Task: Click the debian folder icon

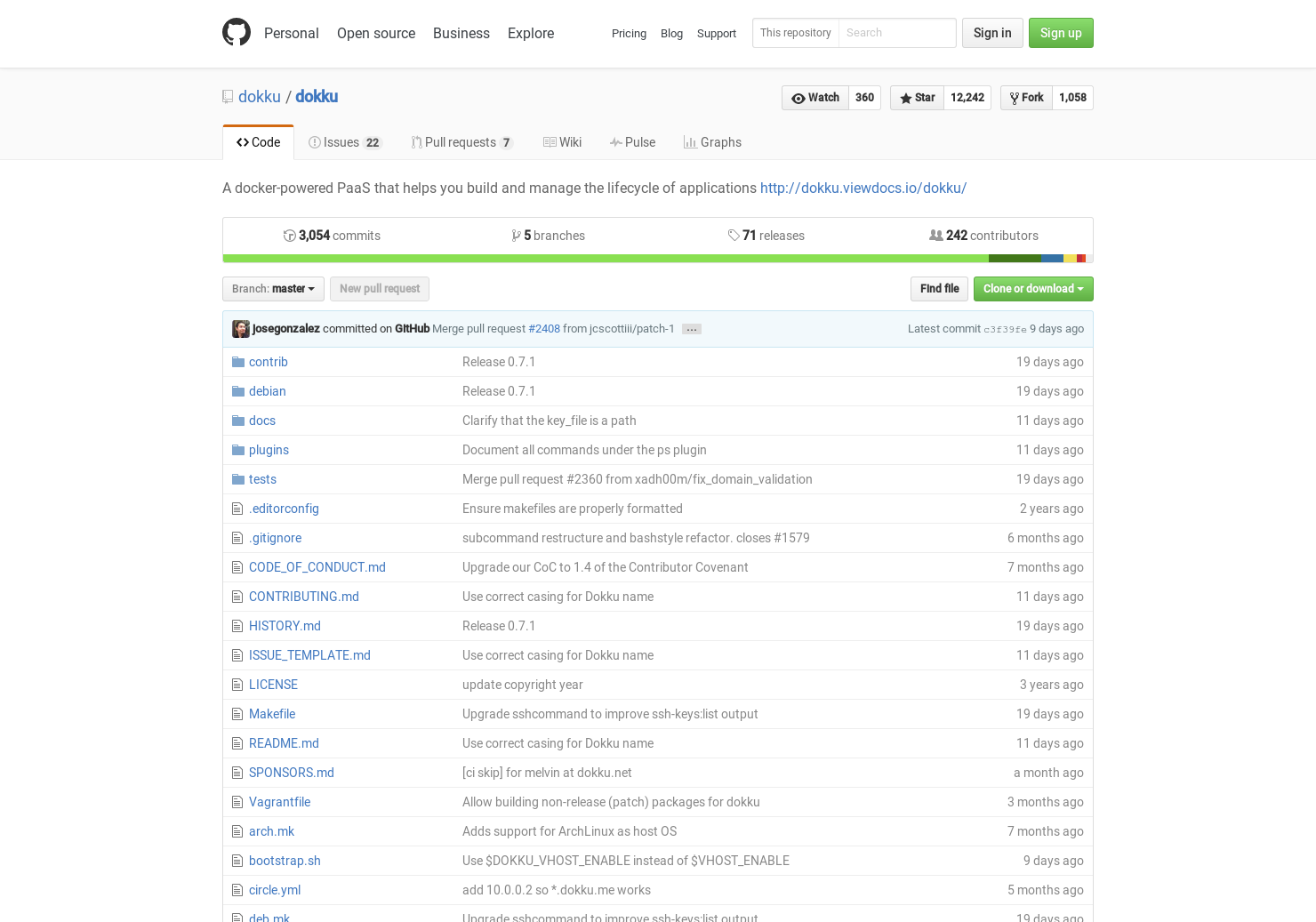Action: coord(238,391)
